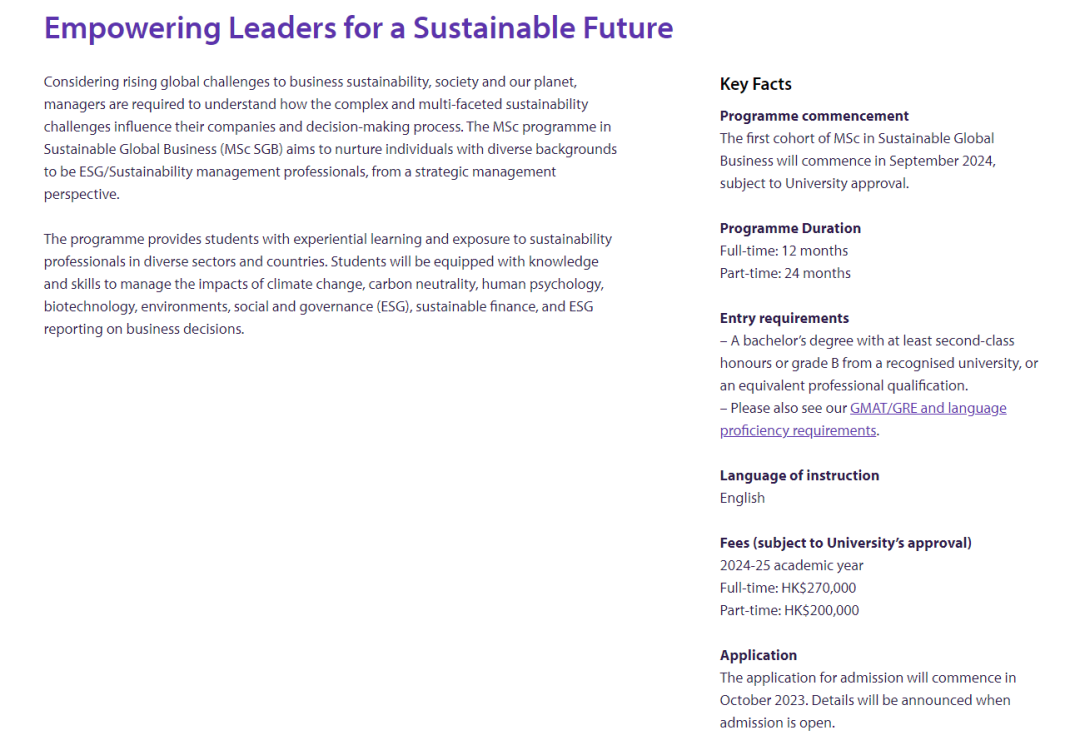Click the 'Language of instruction' subheading

tap(799, 475)
